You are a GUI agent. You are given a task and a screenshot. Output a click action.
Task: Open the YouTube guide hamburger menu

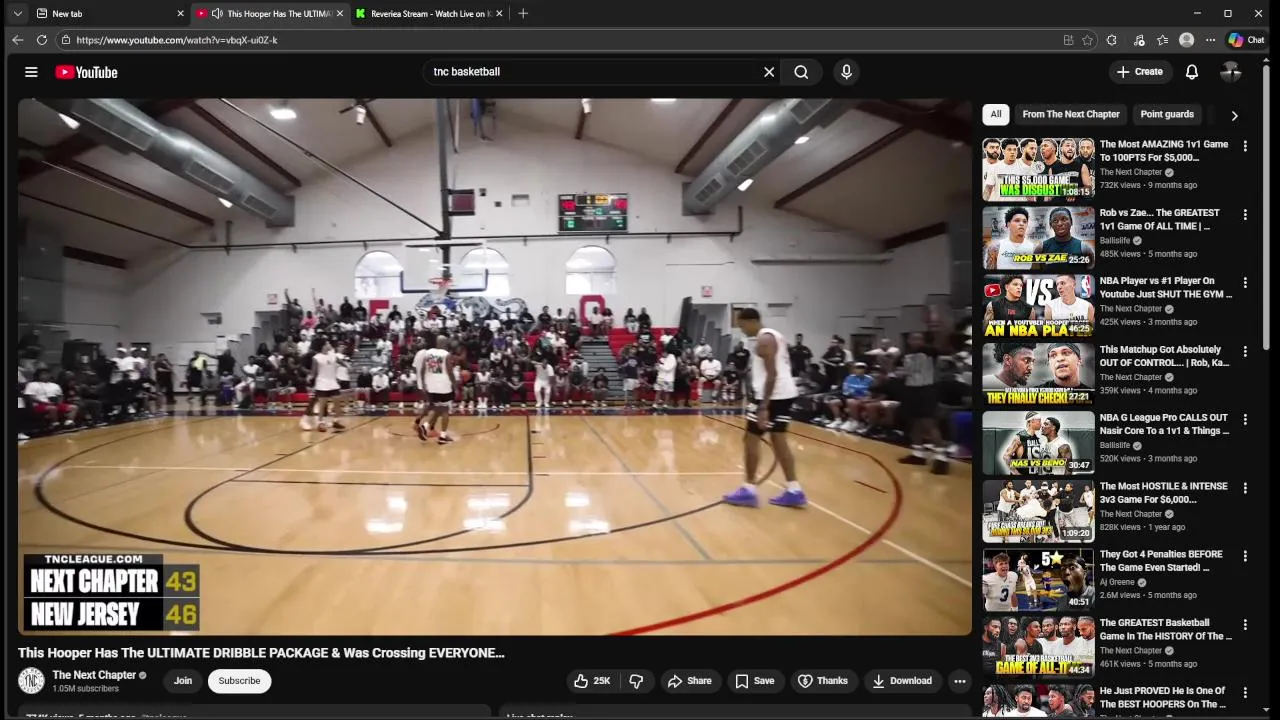pos(31,72)
